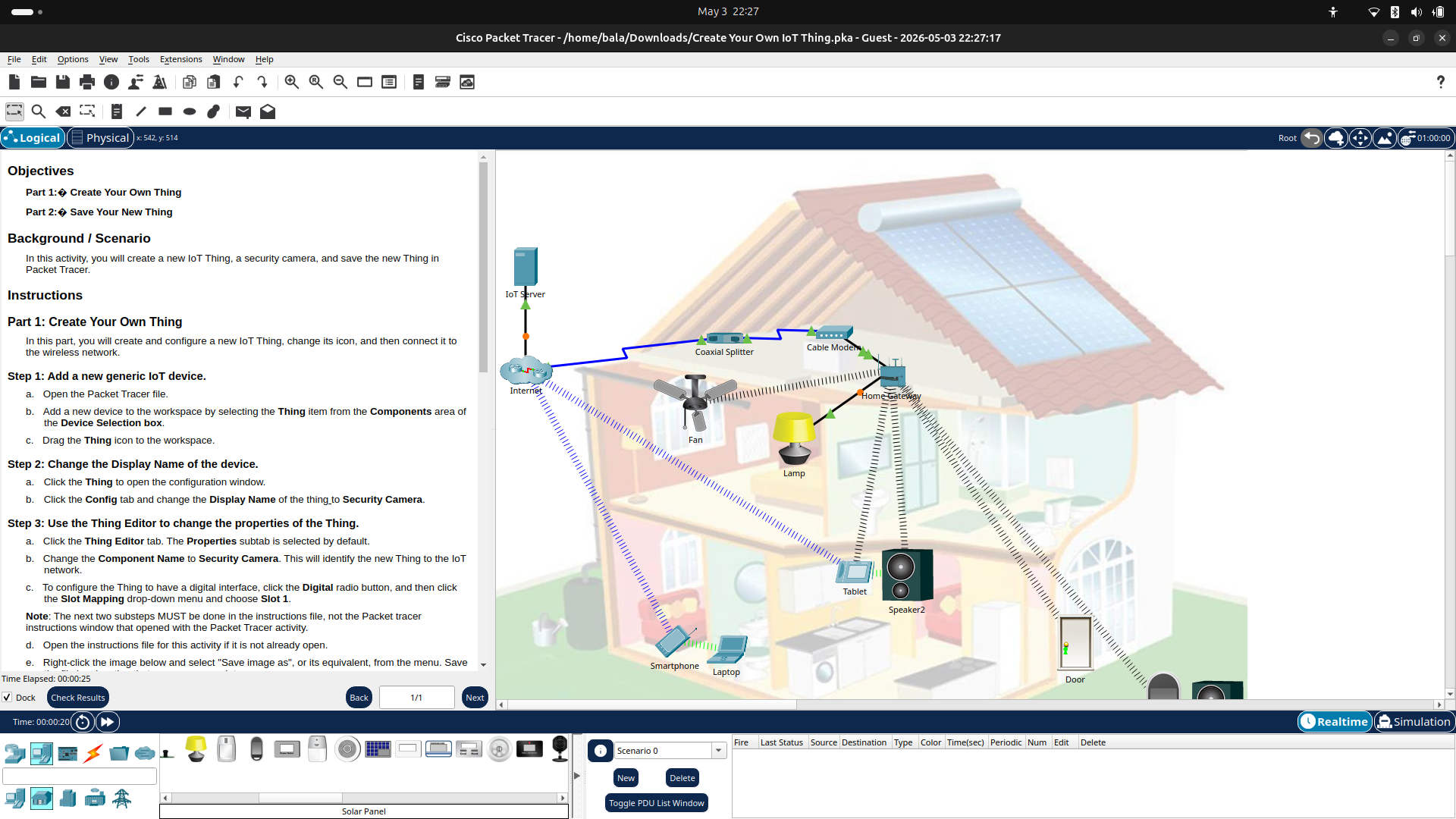Add a Simple PDU with closed envelope icon

243,111
